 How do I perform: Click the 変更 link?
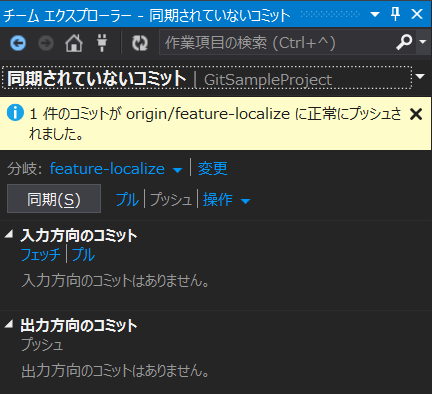pos(213,168)
